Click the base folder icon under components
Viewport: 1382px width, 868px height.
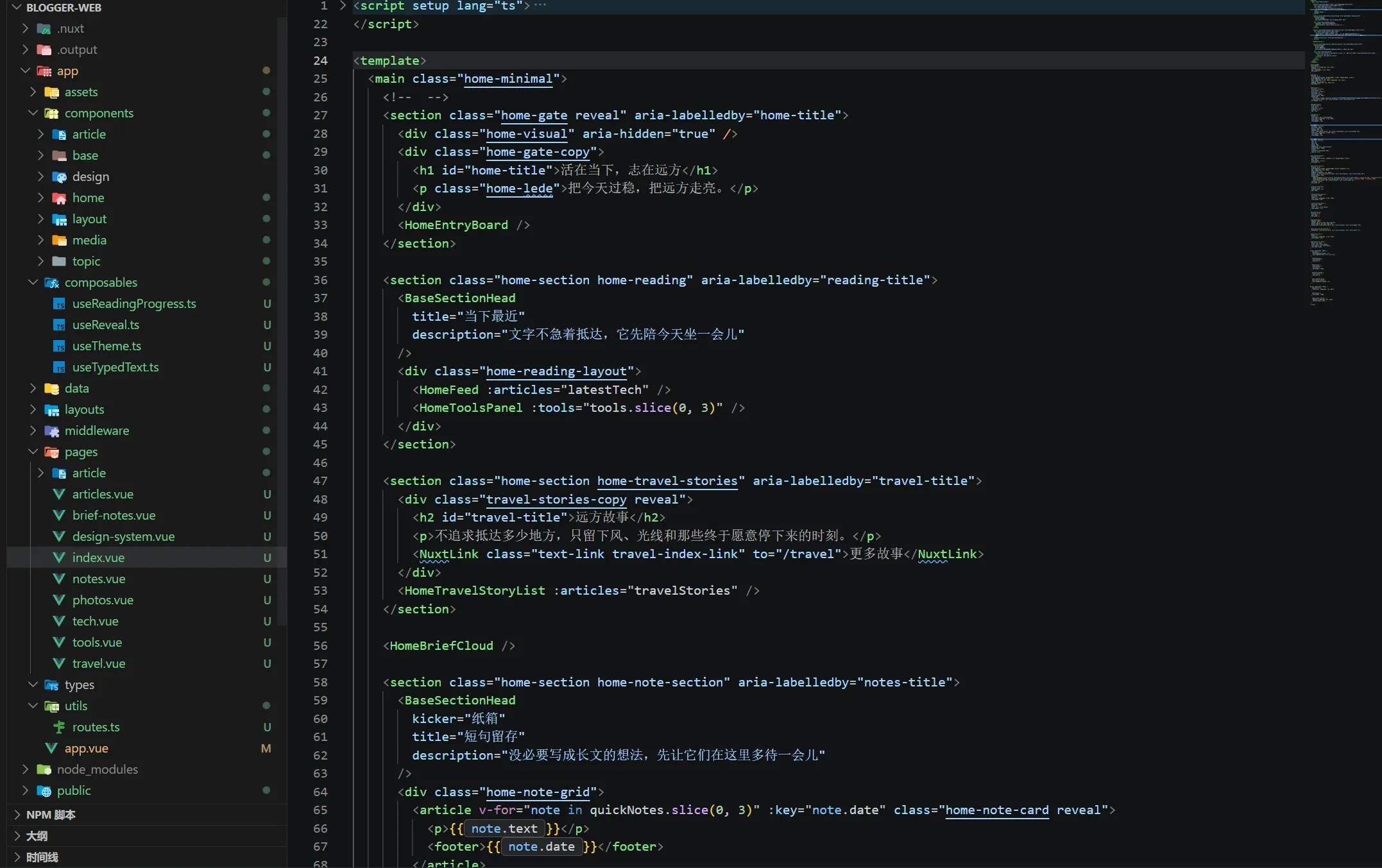point(60,156)
